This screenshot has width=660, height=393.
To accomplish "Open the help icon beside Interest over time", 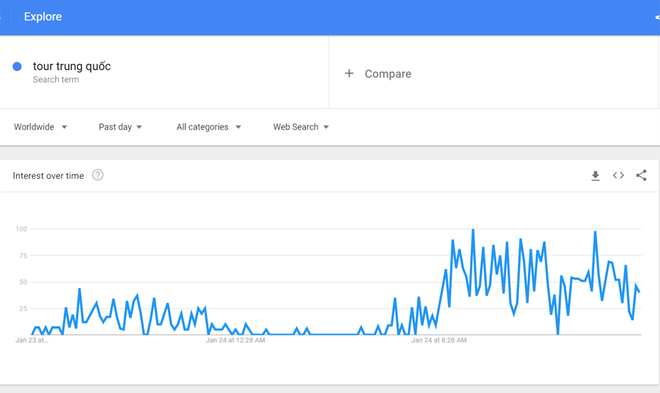I will click(x=98, y=175).
